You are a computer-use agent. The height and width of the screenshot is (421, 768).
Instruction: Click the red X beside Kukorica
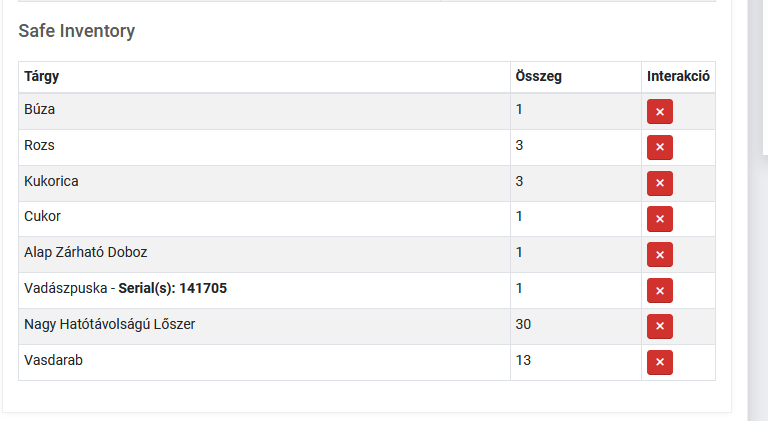coord(659,183)
